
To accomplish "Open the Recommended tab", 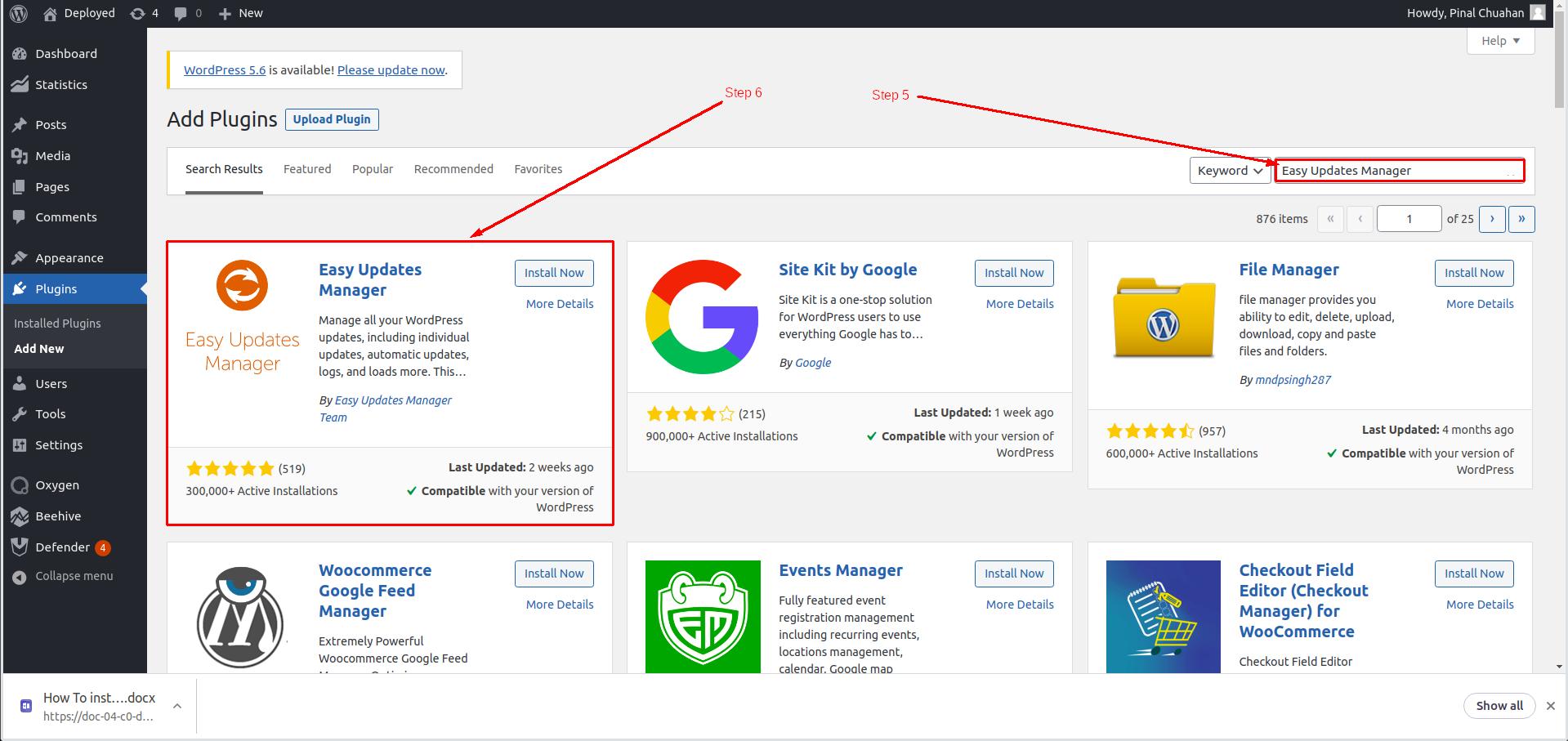I will coord(453,169).
